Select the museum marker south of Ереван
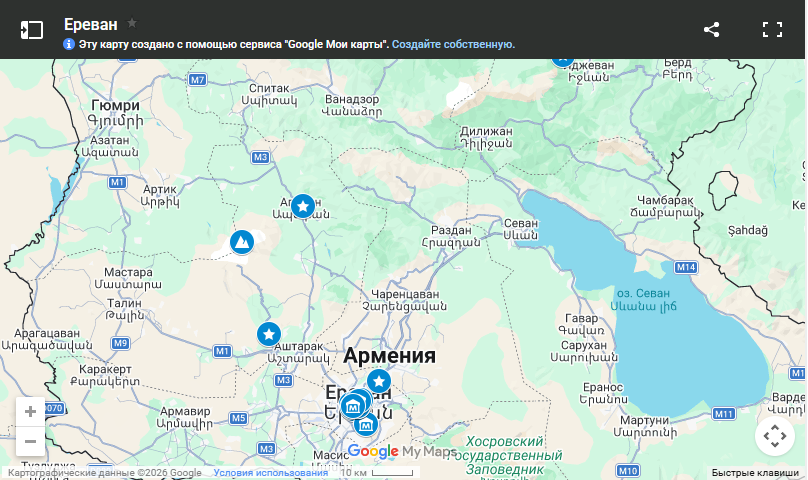The height and width of the screenshot is (480, 808). click(x=365, y=425)
